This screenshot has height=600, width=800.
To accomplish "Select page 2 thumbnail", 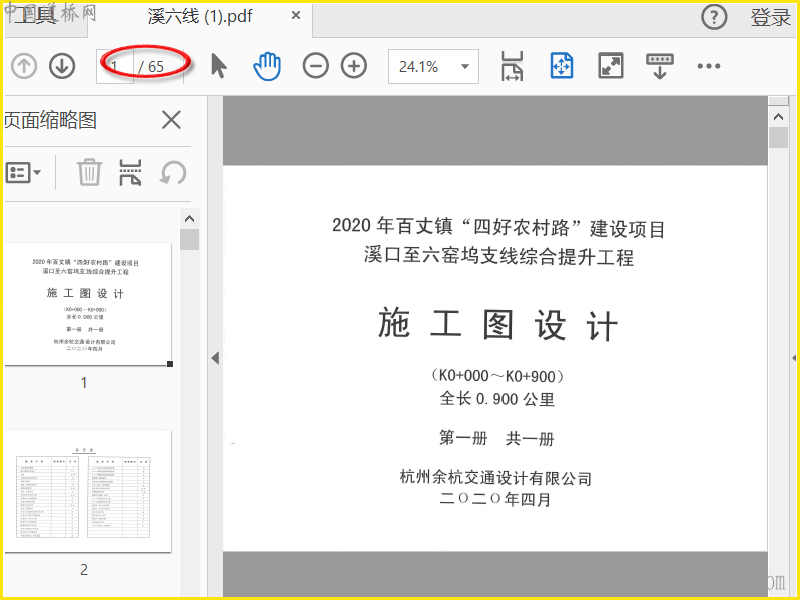I will [x=88, y=491].
